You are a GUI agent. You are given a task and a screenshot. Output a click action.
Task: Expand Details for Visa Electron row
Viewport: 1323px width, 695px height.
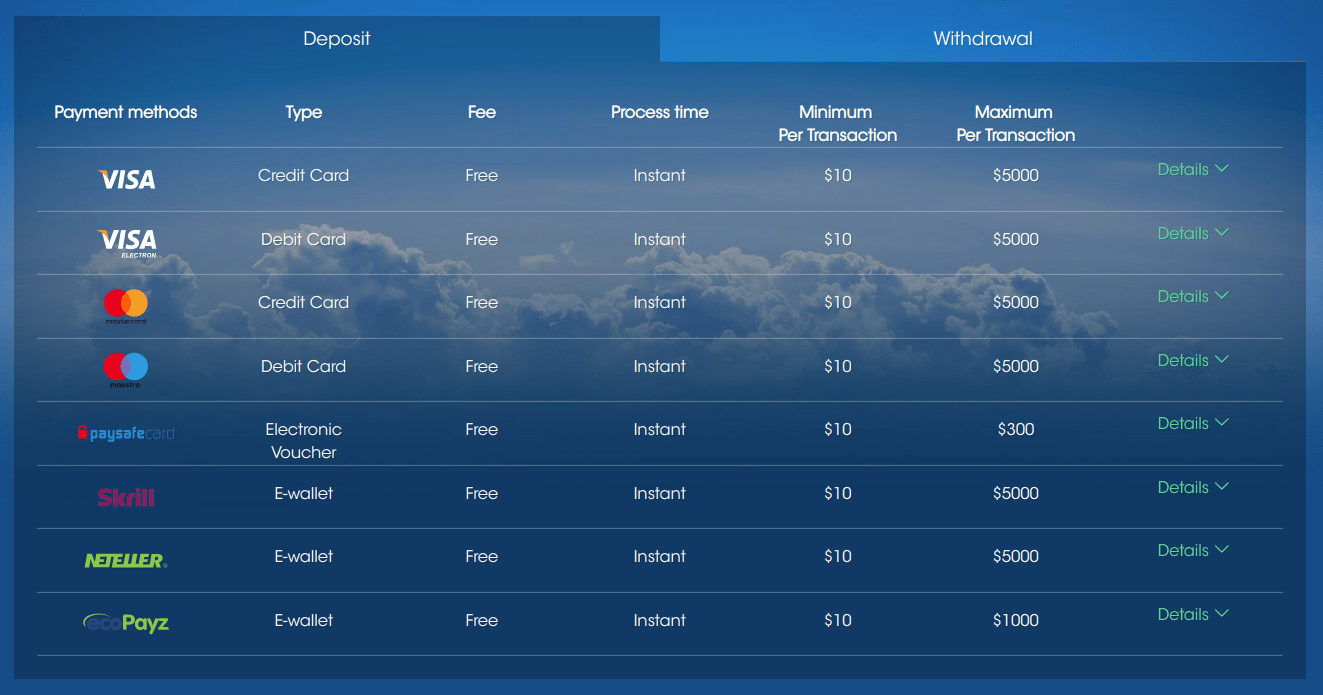tap(1193, 233)
